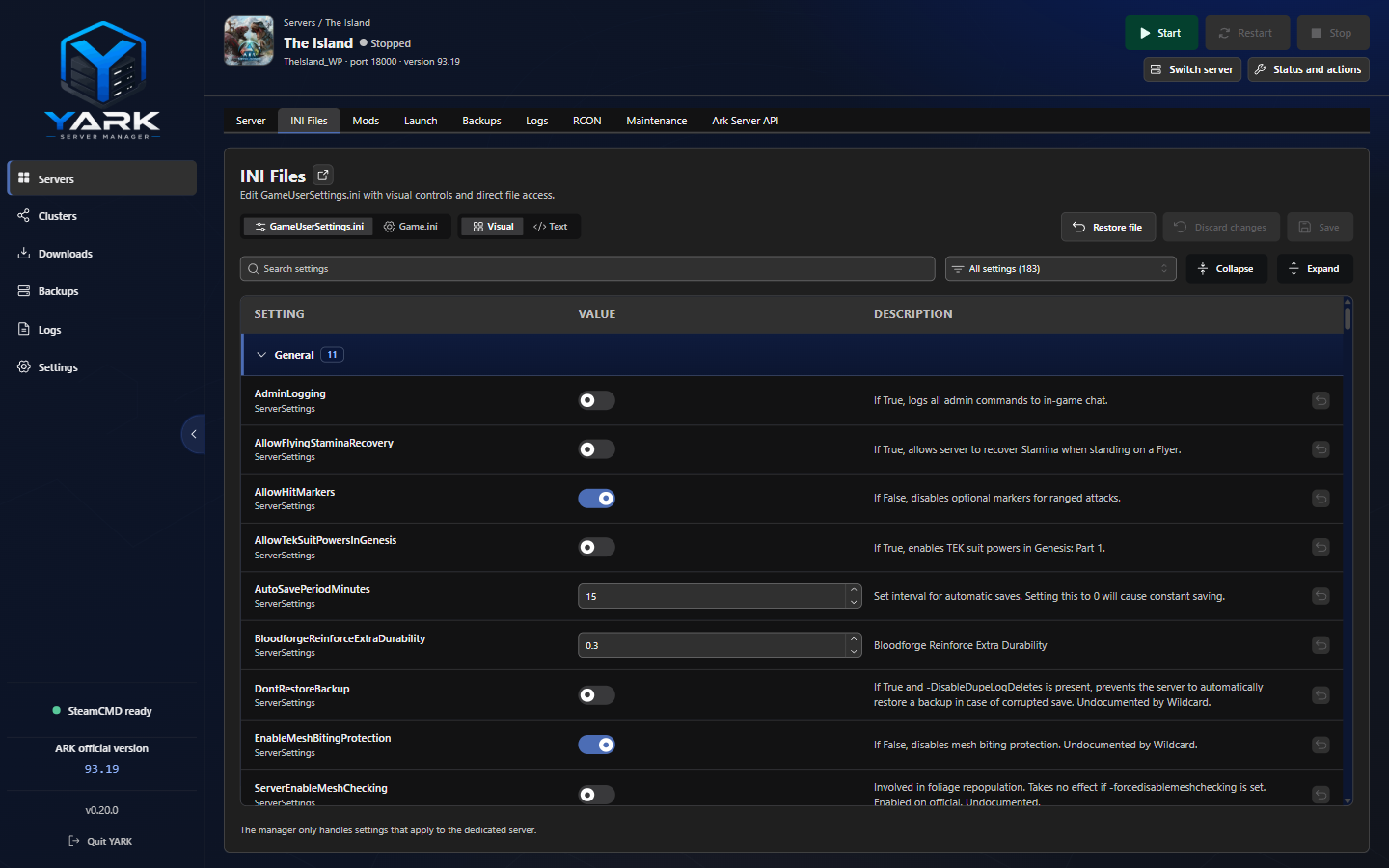Open the Backups tab in the tab bar
Screen dimensions: 1389x868
(481, 121)
